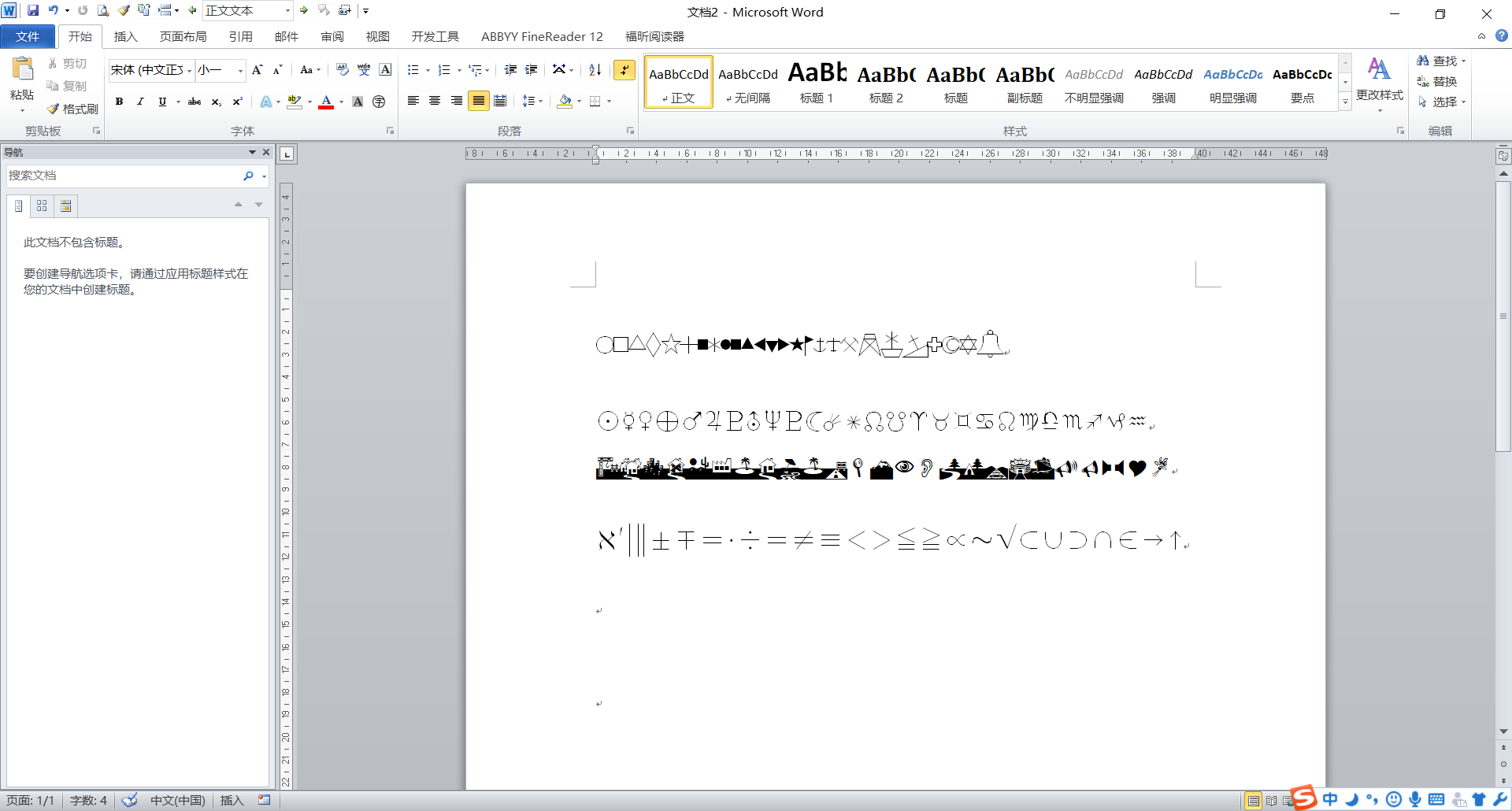Align text to the right
Image resolution: width=1512 pixels, height=811 pixels.
pos(457,101)
